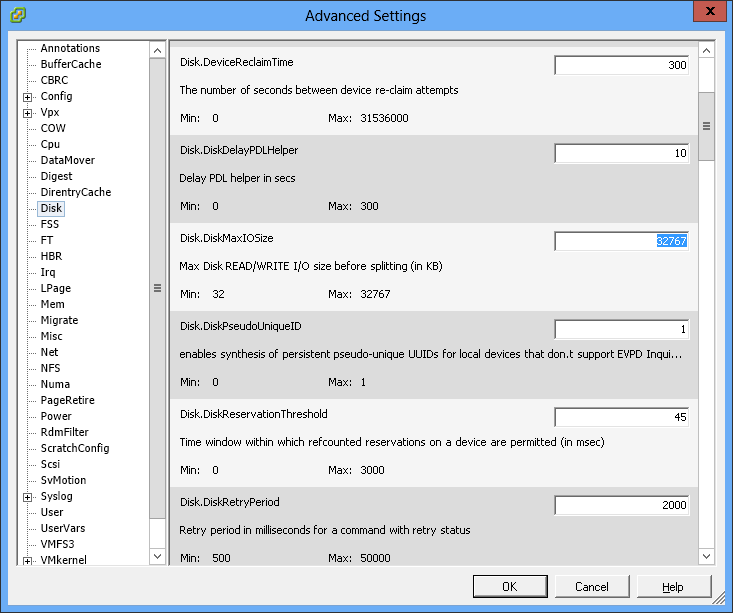Expand the Config tree node
Image resolution: width=733 pixels, height=613 pixels.
click(28, 97)
